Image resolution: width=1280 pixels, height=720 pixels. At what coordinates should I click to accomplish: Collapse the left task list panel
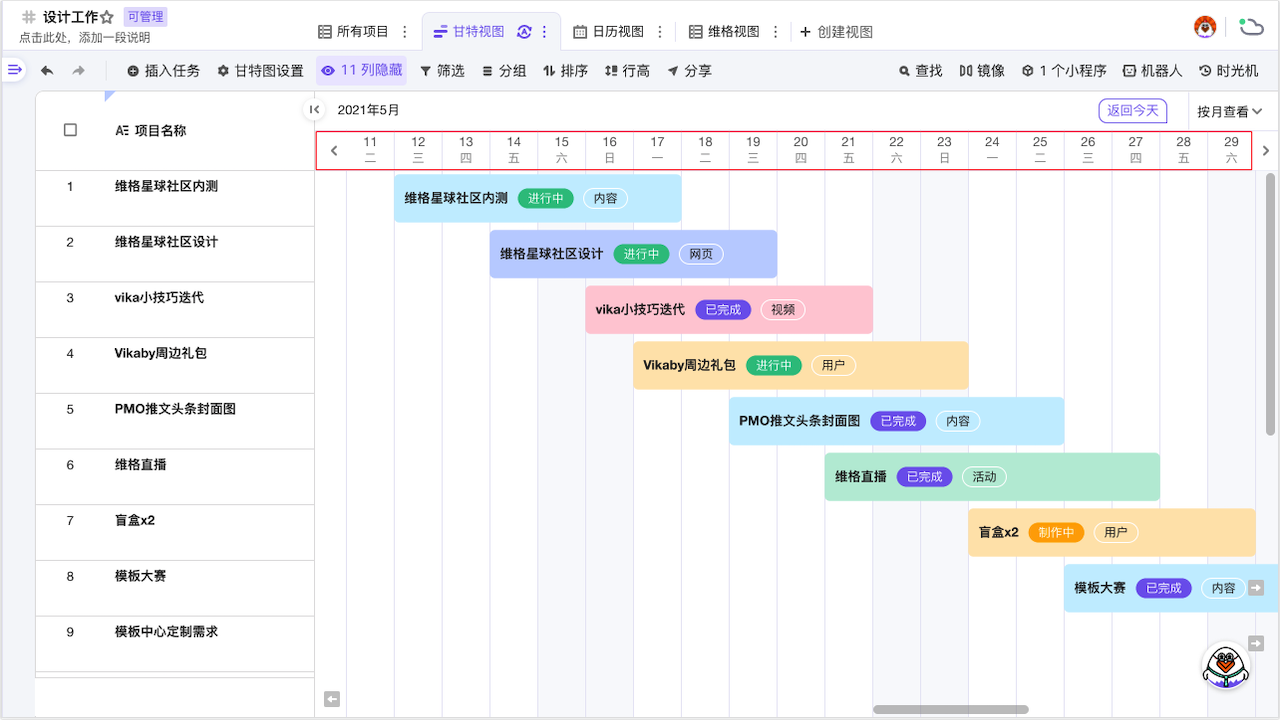pyautogui.click(x=314, y=110)
